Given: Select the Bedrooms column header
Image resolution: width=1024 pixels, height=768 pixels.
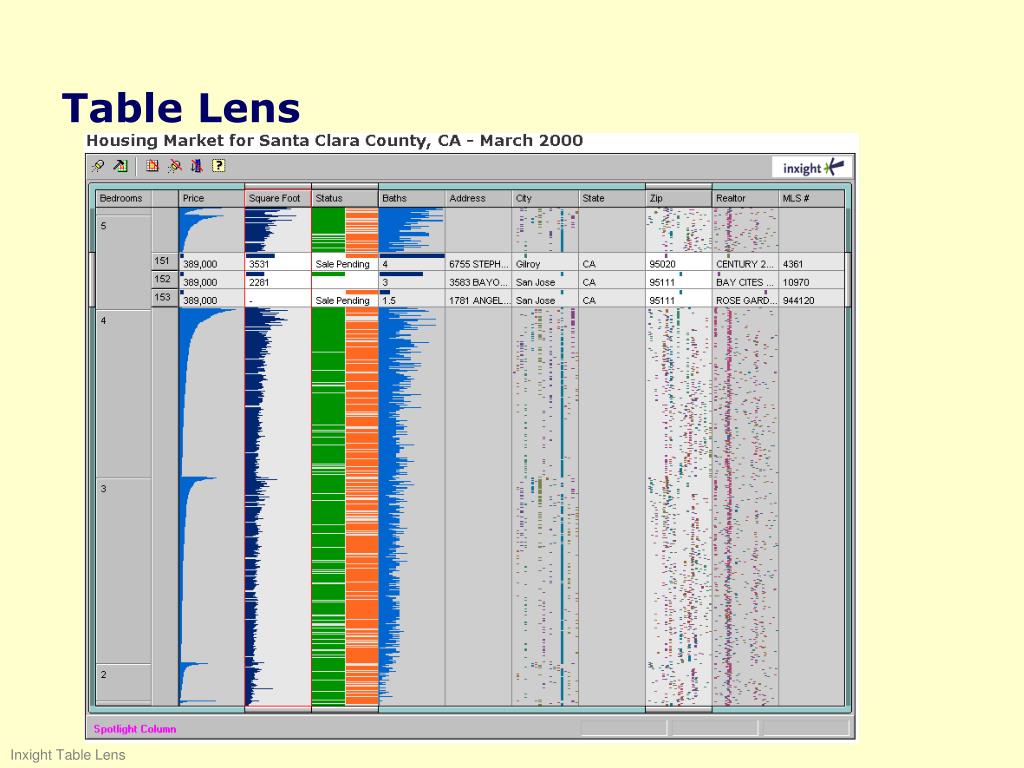Looking at the screenshot, I should pyautogui.click(x=123, y=198).
